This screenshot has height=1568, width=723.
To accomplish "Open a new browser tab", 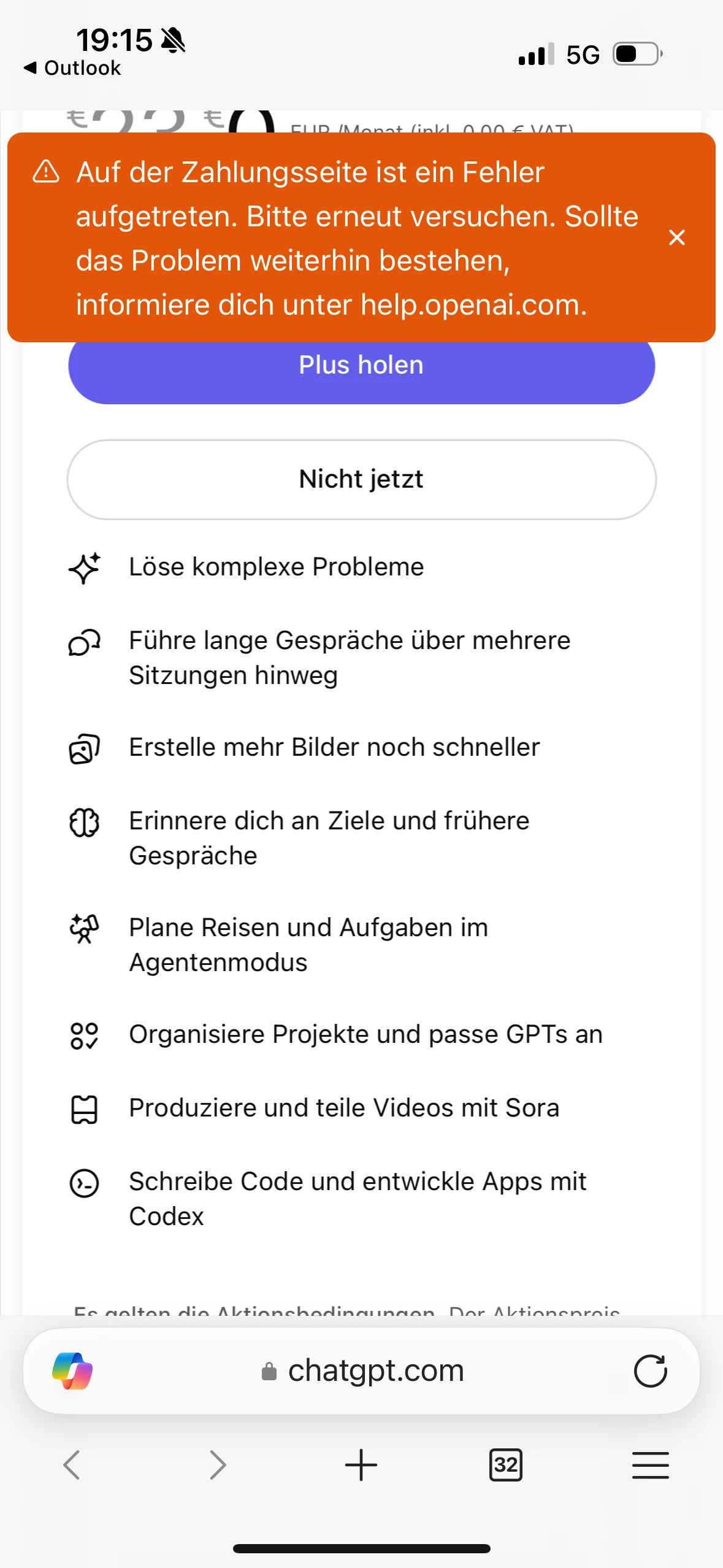I will (x=361, y=1465).
